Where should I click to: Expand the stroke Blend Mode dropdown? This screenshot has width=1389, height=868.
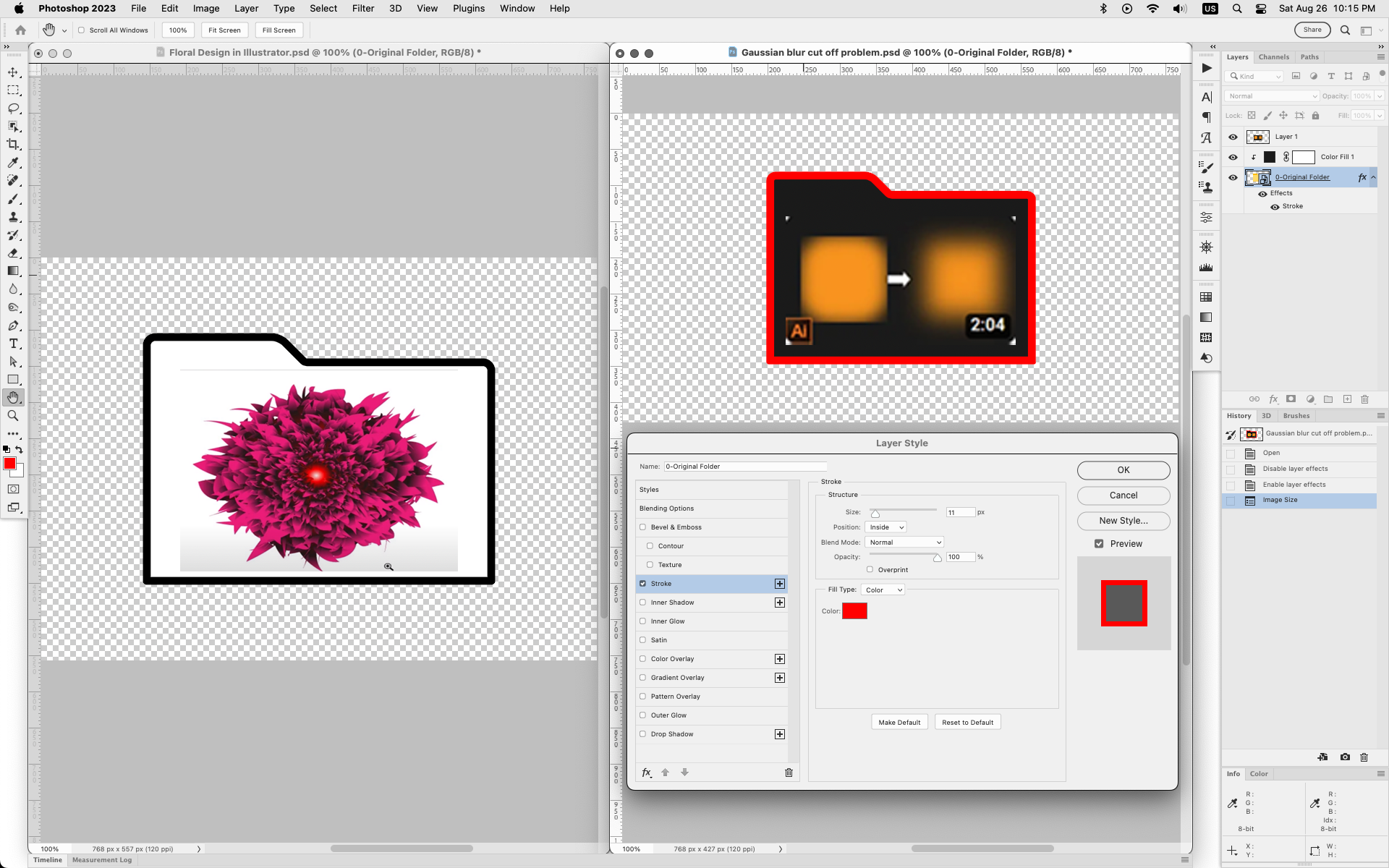(x=904, y=542)
